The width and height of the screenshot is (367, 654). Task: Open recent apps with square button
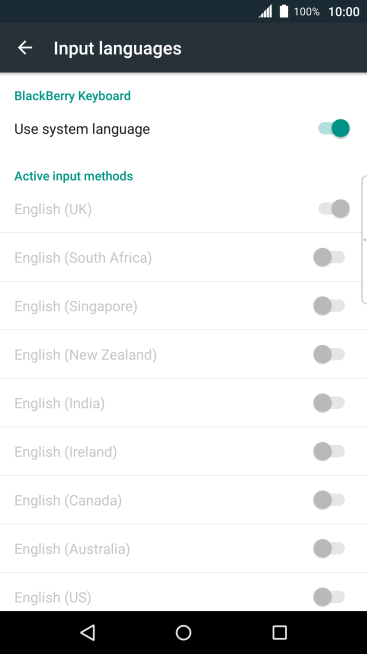click(x=279, y=632)
